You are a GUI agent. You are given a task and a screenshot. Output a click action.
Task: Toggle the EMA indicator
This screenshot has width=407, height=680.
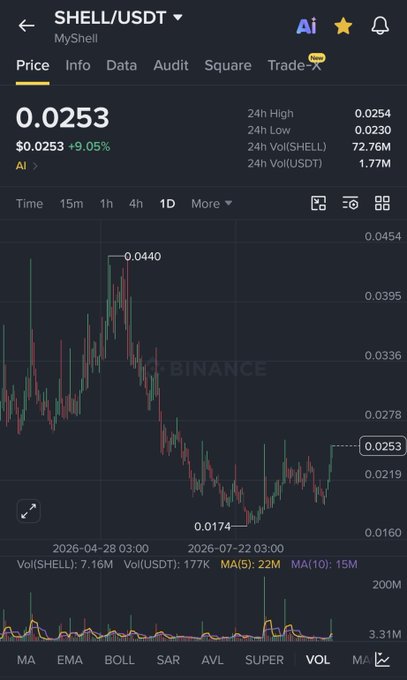coord(70,660)
